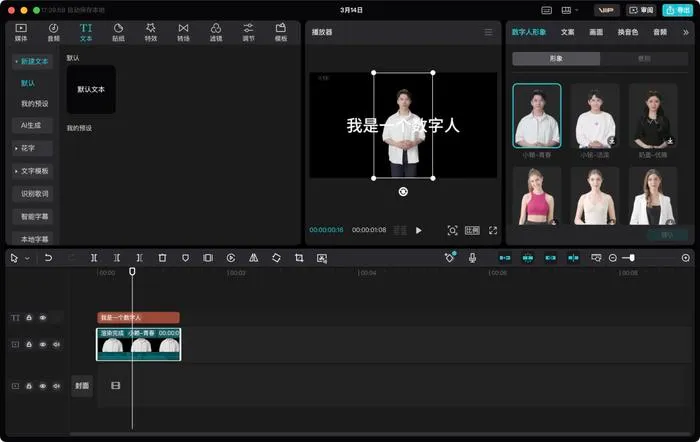Screen dimensions: 700x442
Task: Open the 音频 audio tab in top toolbar
Action: click(53, 32)
